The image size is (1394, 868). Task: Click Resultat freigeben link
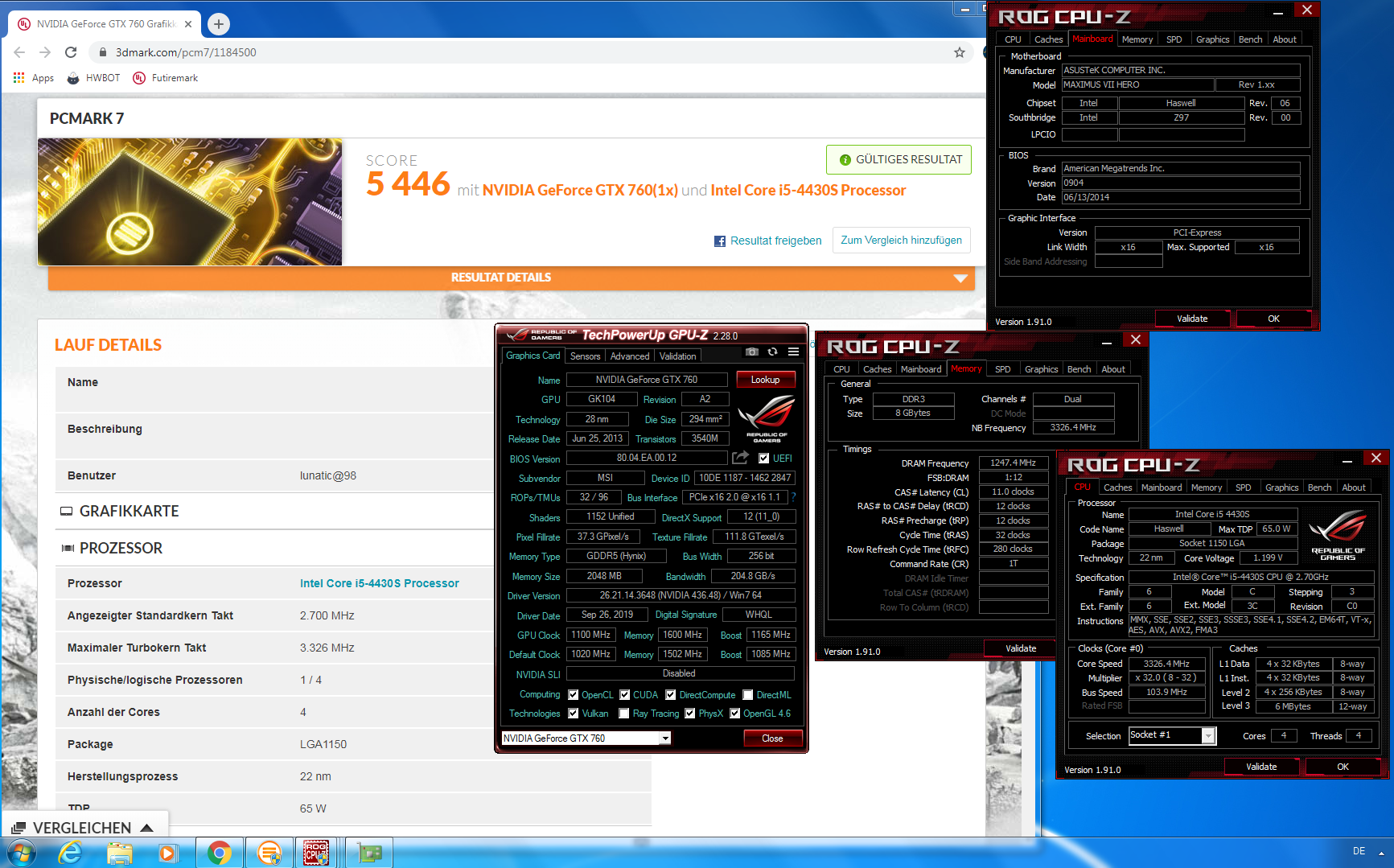tap(775, 241)
